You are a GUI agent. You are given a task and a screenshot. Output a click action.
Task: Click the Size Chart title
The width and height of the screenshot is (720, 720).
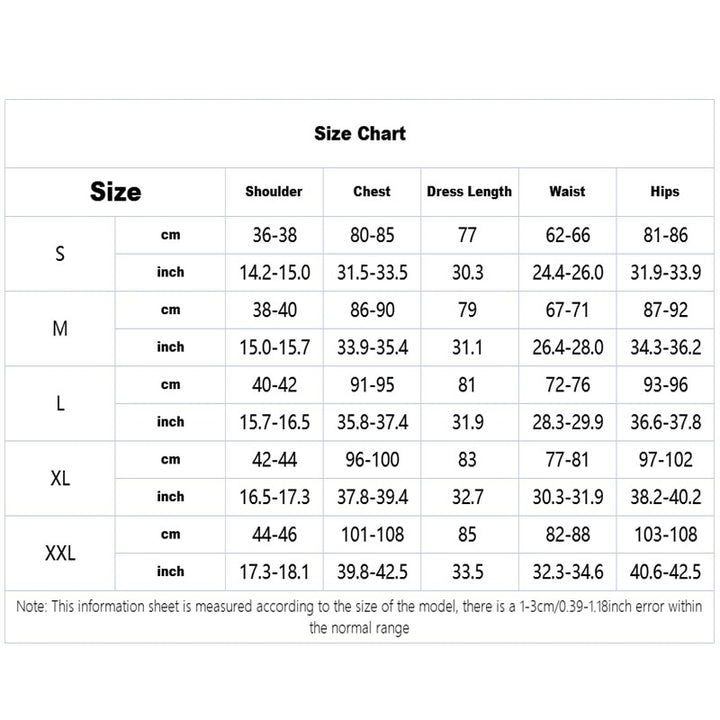pyautogui.click(x=360, y=133)
